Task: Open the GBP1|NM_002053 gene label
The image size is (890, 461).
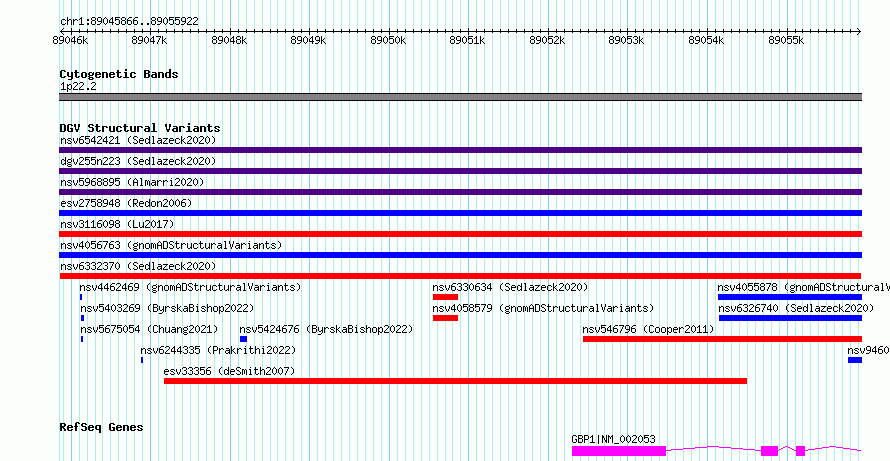Action: point(613,439)
